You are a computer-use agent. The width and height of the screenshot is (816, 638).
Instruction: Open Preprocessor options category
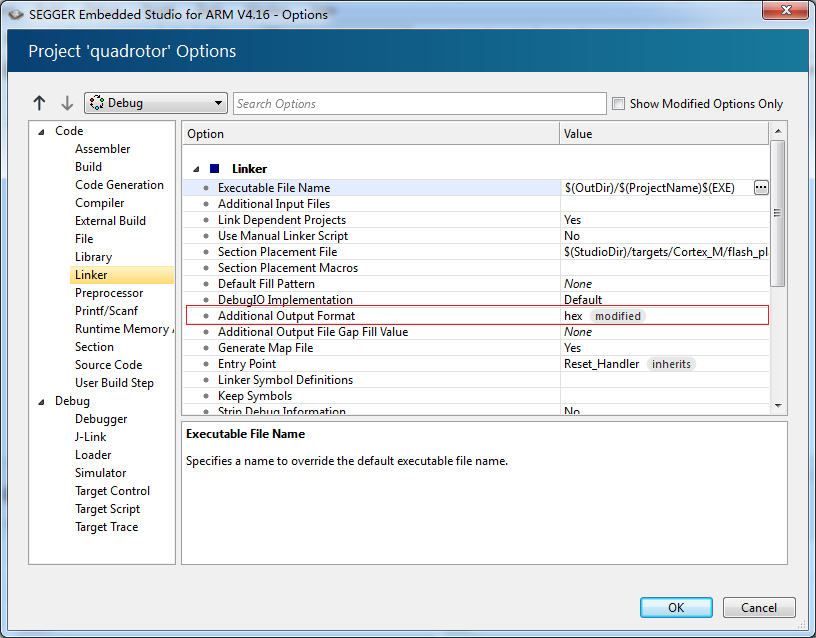coord(109,293)
